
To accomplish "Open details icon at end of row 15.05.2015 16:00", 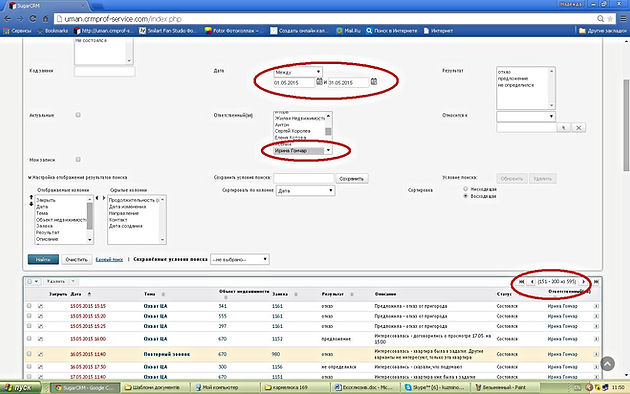I will coord(596,339).
